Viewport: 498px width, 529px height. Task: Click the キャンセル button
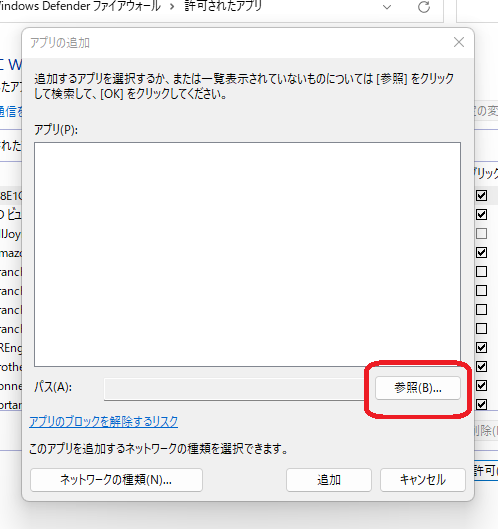click(423, 479)
